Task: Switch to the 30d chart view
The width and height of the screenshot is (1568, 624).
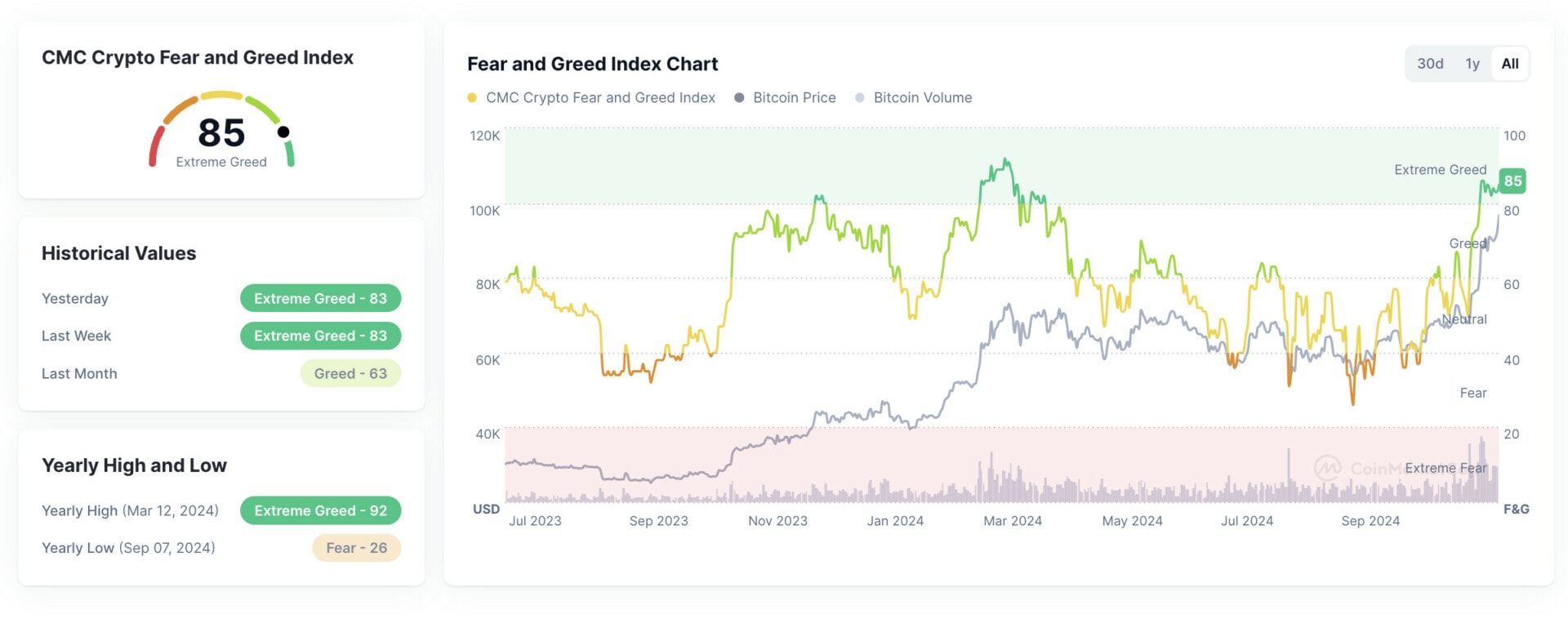Action: [1430, 63]
